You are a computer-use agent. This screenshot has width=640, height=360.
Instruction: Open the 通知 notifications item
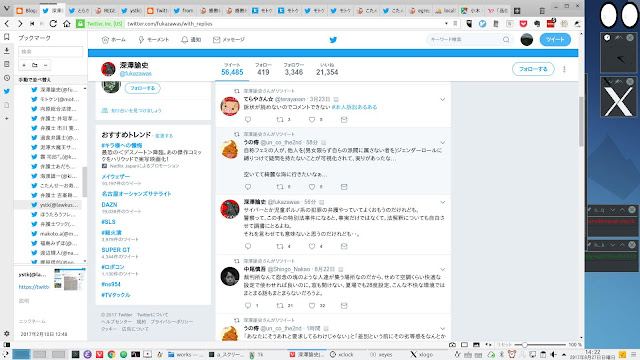point(191,40)
